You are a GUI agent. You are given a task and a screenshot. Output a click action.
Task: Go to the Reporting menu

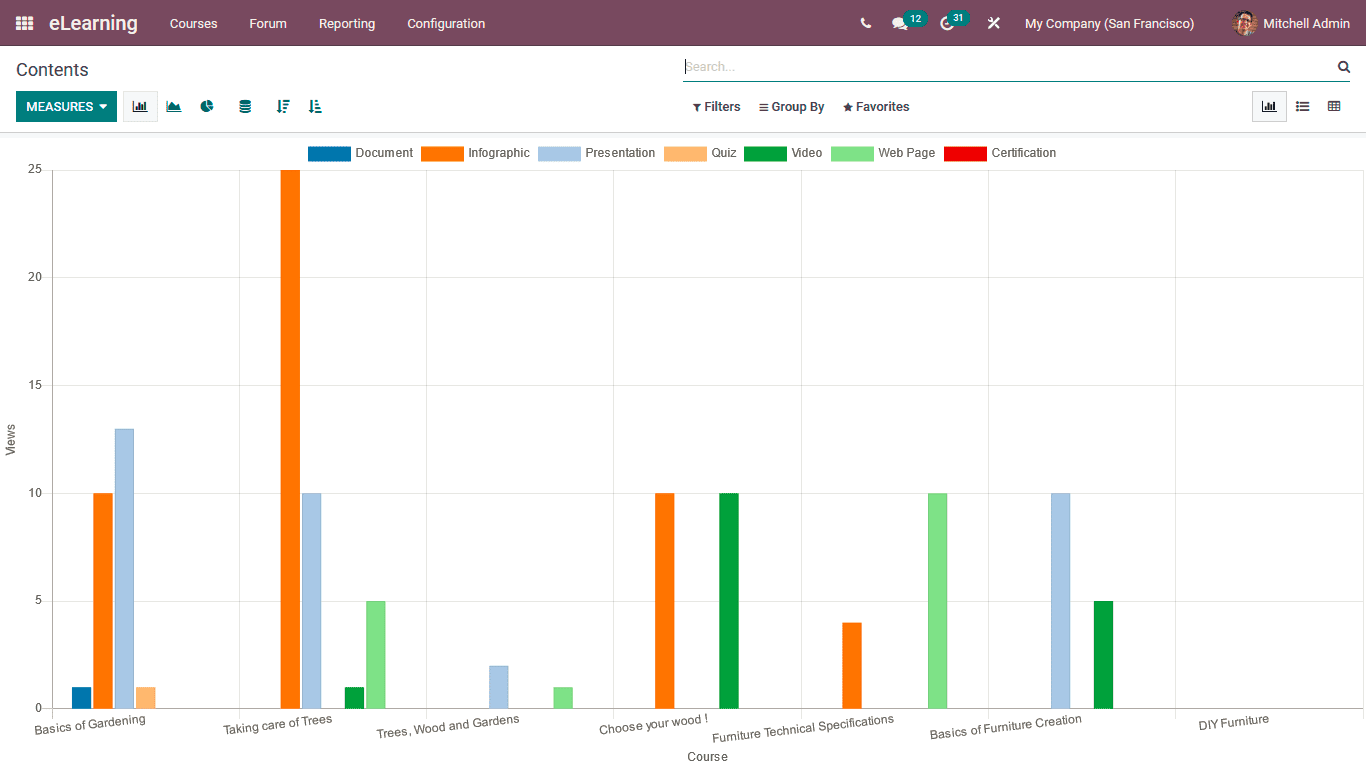347,23
